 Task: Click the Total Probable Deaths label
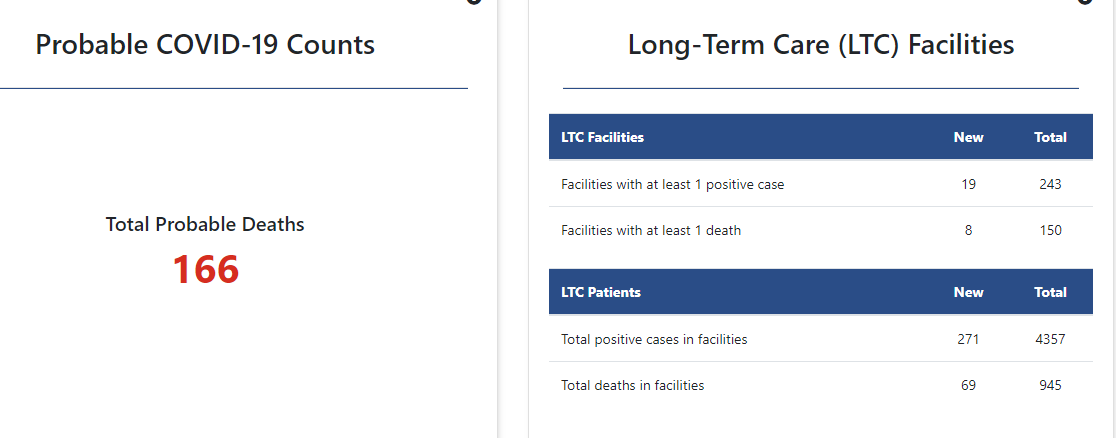205,224
